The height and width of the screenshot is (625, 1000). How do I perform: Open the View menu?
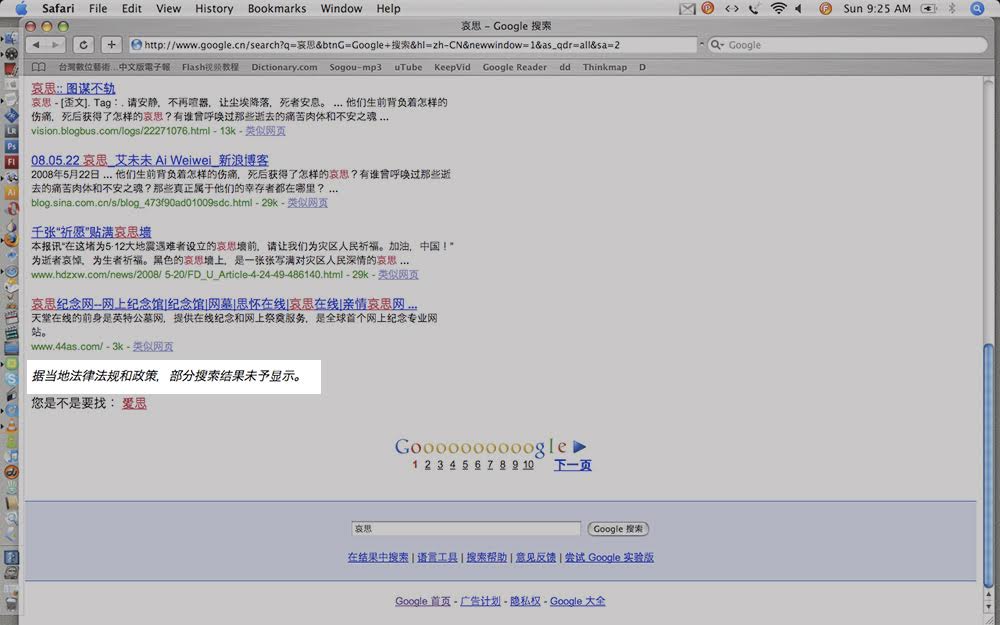click(168, 8)
